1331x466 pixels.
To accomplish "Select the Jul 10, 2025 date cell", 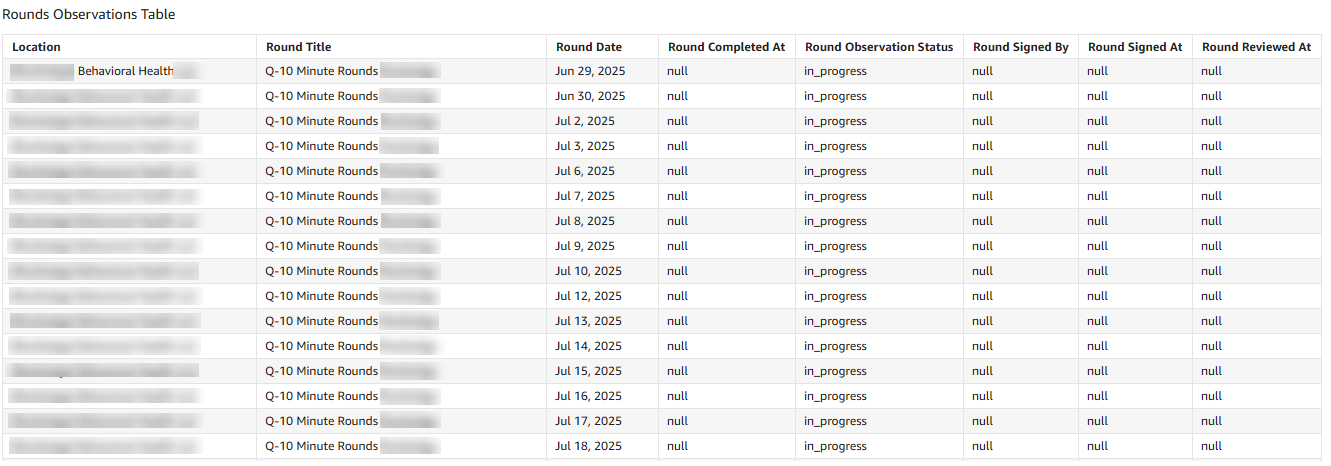I will pyautogui.click(x=588, y=271).
